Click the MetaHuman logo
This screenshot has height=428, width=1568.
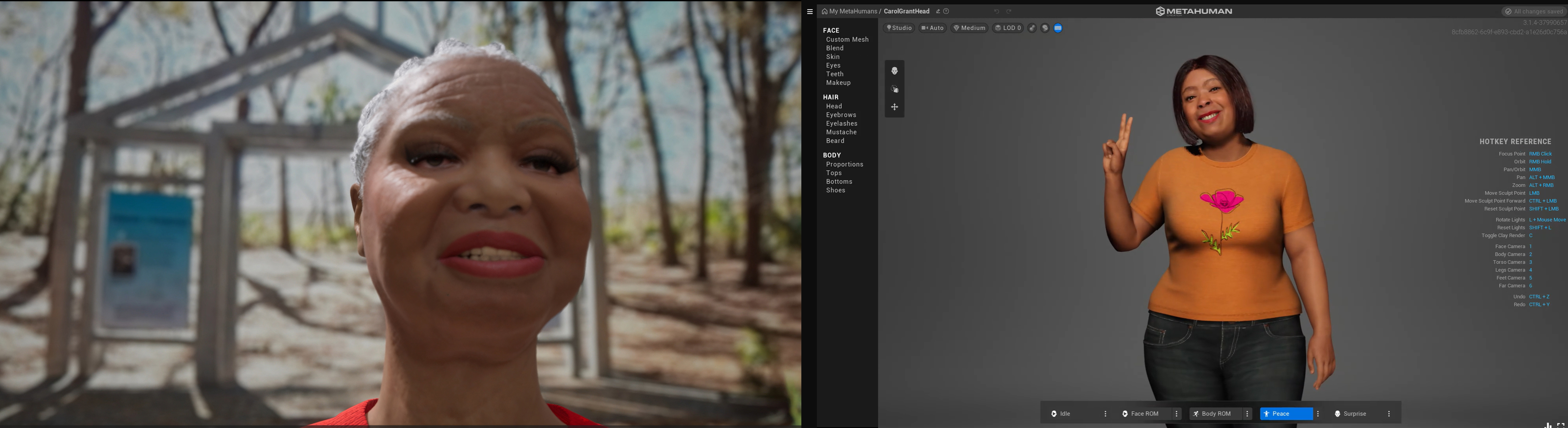point(1194,12)
